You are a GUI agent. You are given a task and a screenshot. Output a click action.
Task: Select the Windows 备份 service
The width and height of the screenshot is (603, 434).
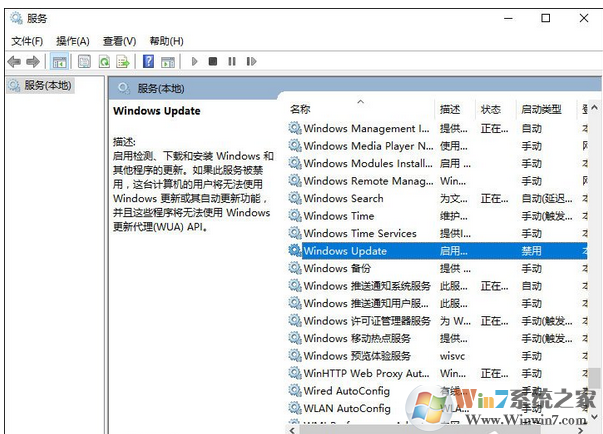(438, 268)
